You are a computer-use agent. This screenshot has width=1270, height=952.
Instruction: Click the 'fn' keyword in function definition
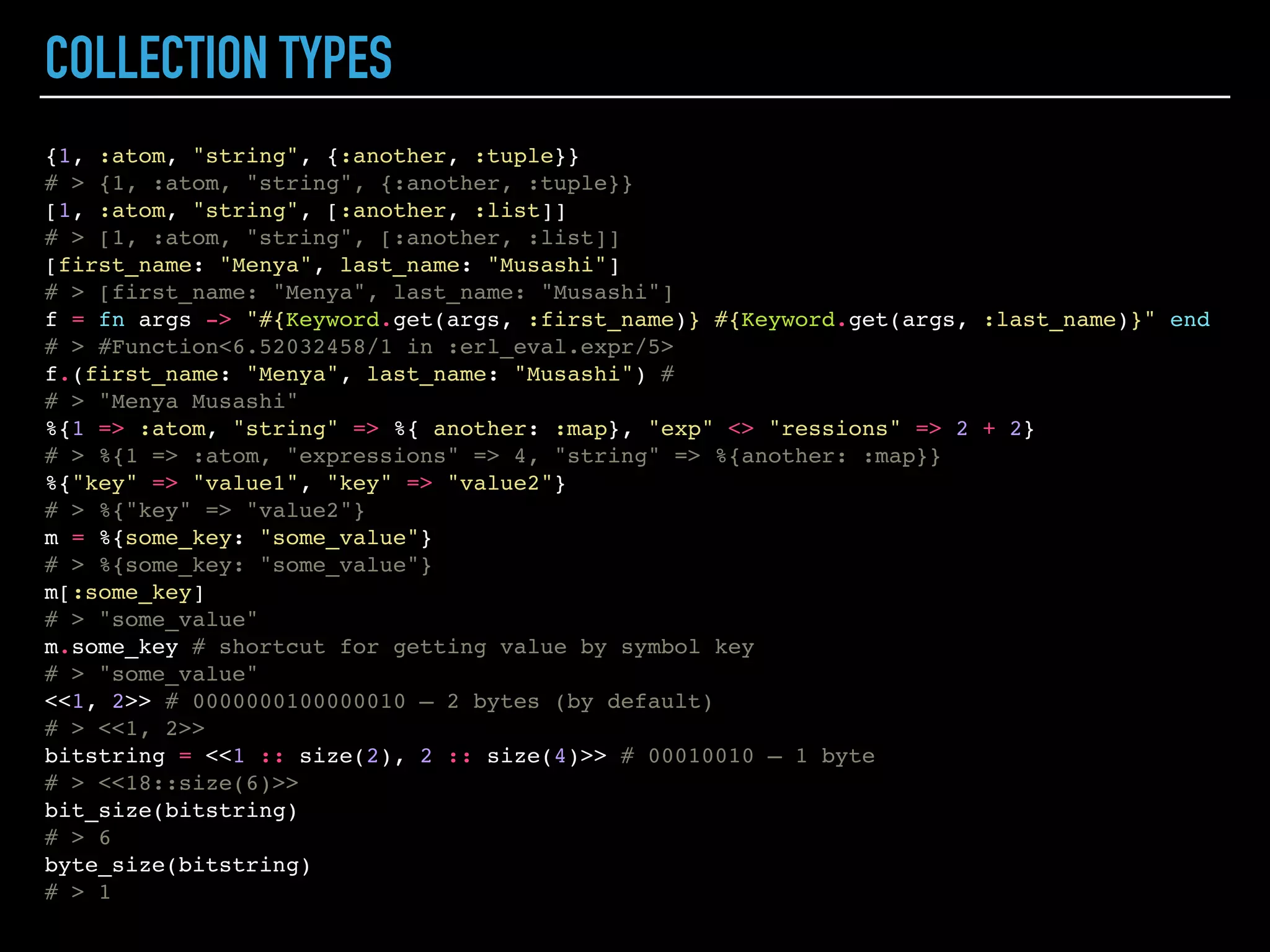pyautogui.click(x=112, y=320)
